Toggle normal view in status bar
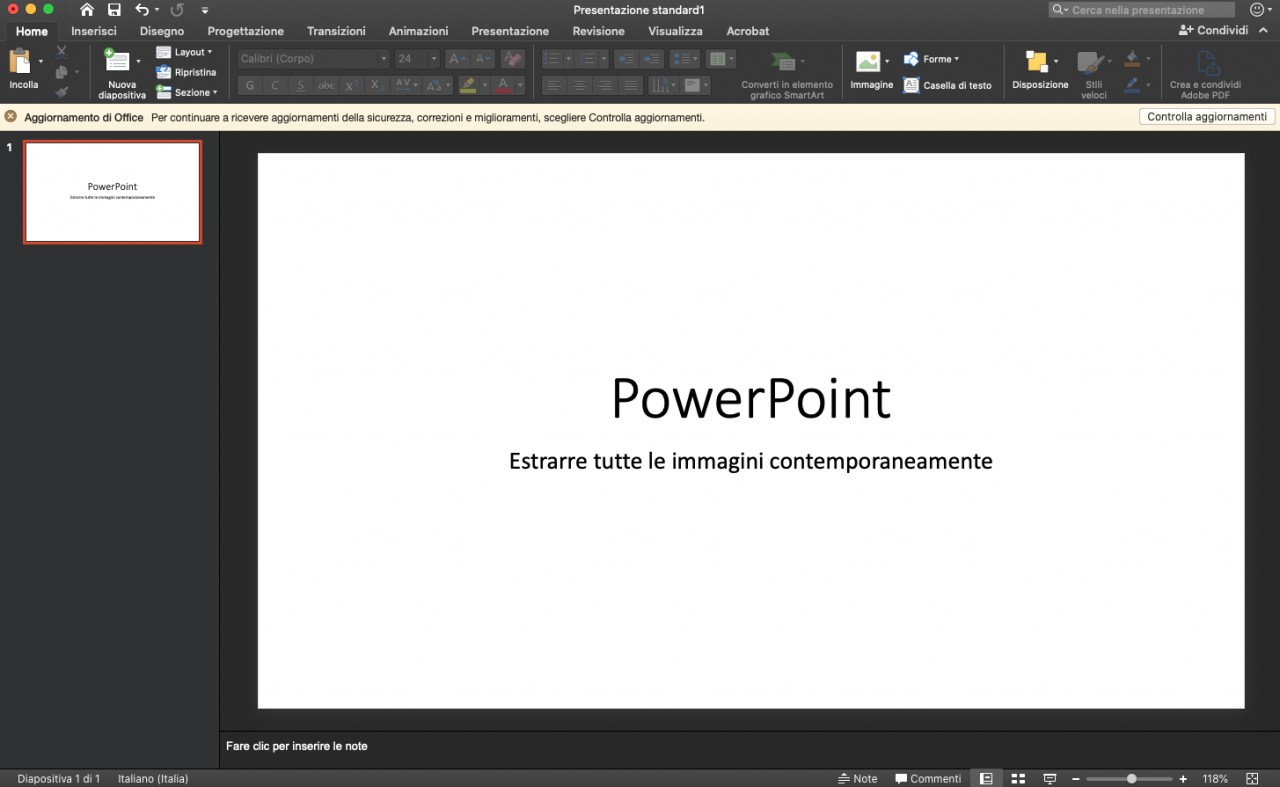The image size is (1280, 787). [986, 779]
